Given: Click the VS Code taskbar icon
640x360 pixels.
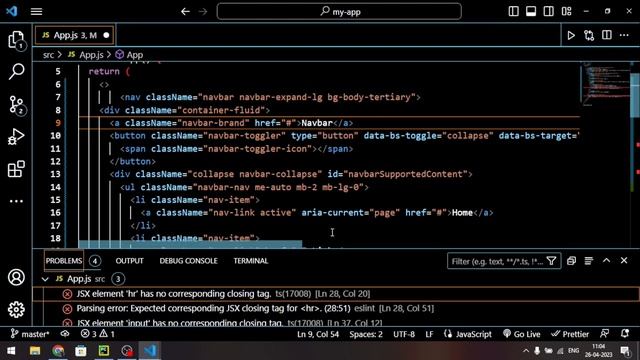Looking at the screenshot, I should [150, 351].
